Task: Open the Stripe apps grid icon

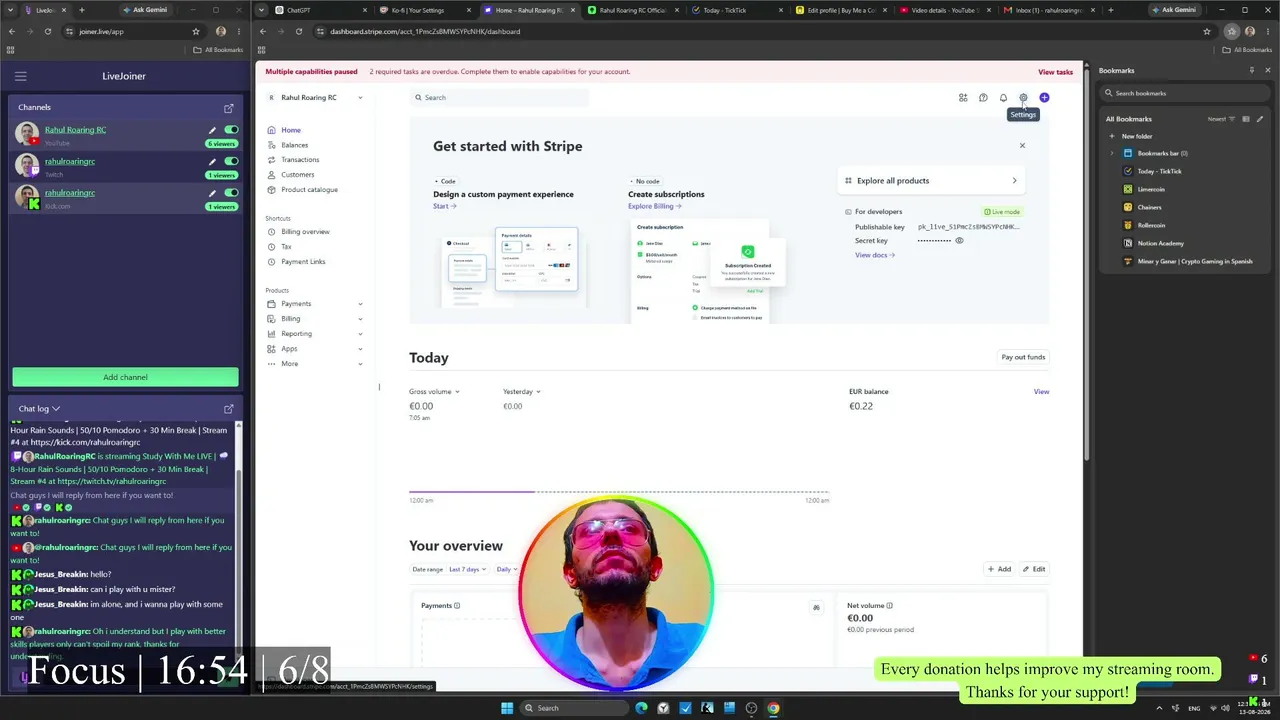Action: point(963,98)
